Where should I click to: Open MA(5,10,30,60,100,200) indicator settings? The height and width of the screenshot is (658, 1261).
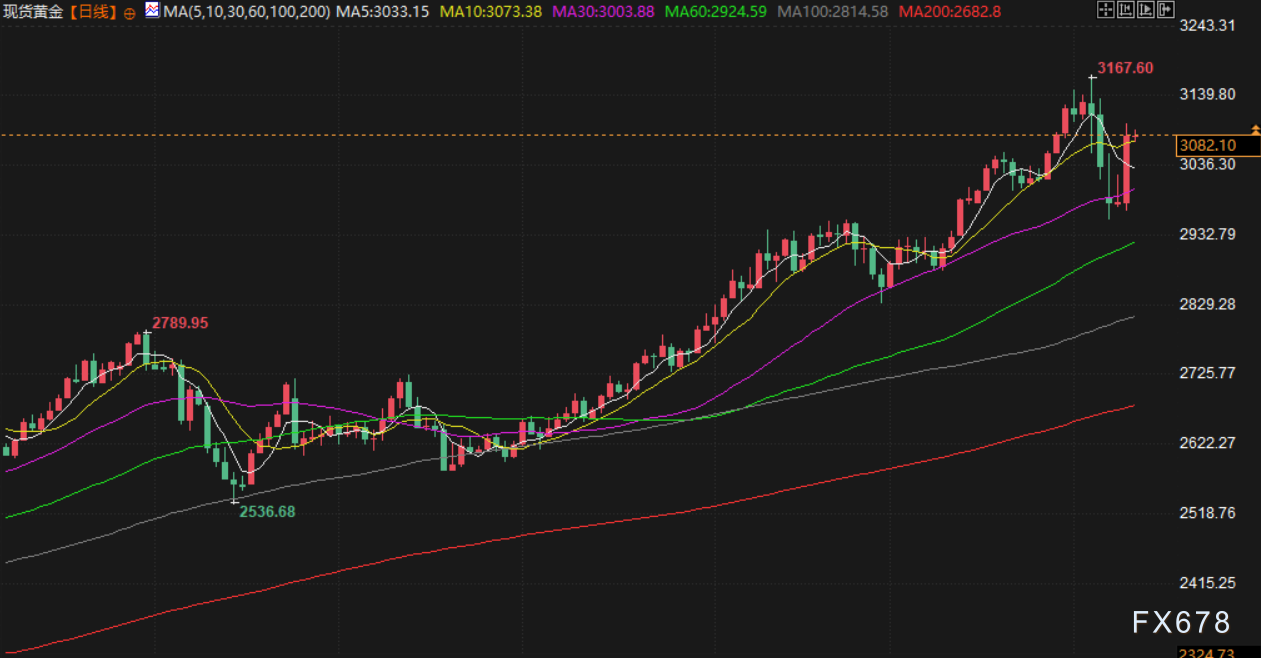[244, 12]
